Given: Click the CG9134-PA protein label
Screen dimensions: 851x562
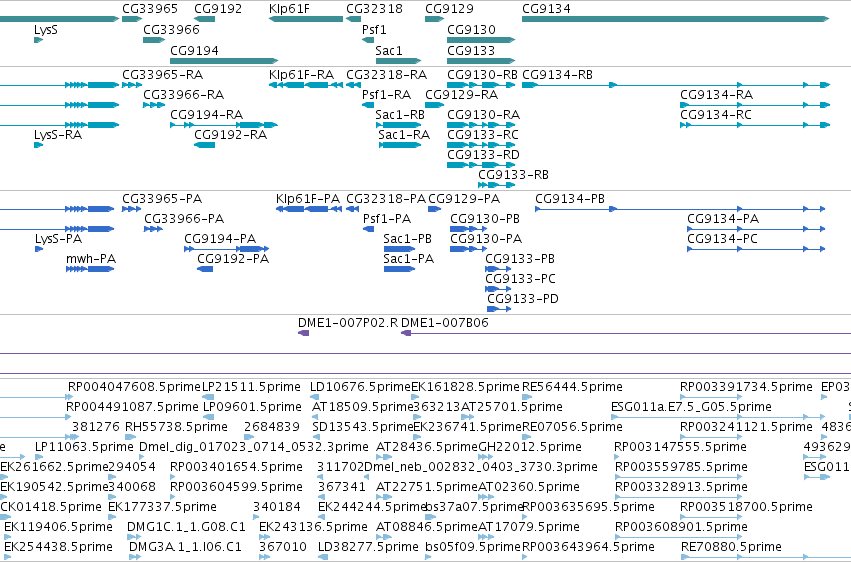Looking at the screenshot, I should (723, 219).
